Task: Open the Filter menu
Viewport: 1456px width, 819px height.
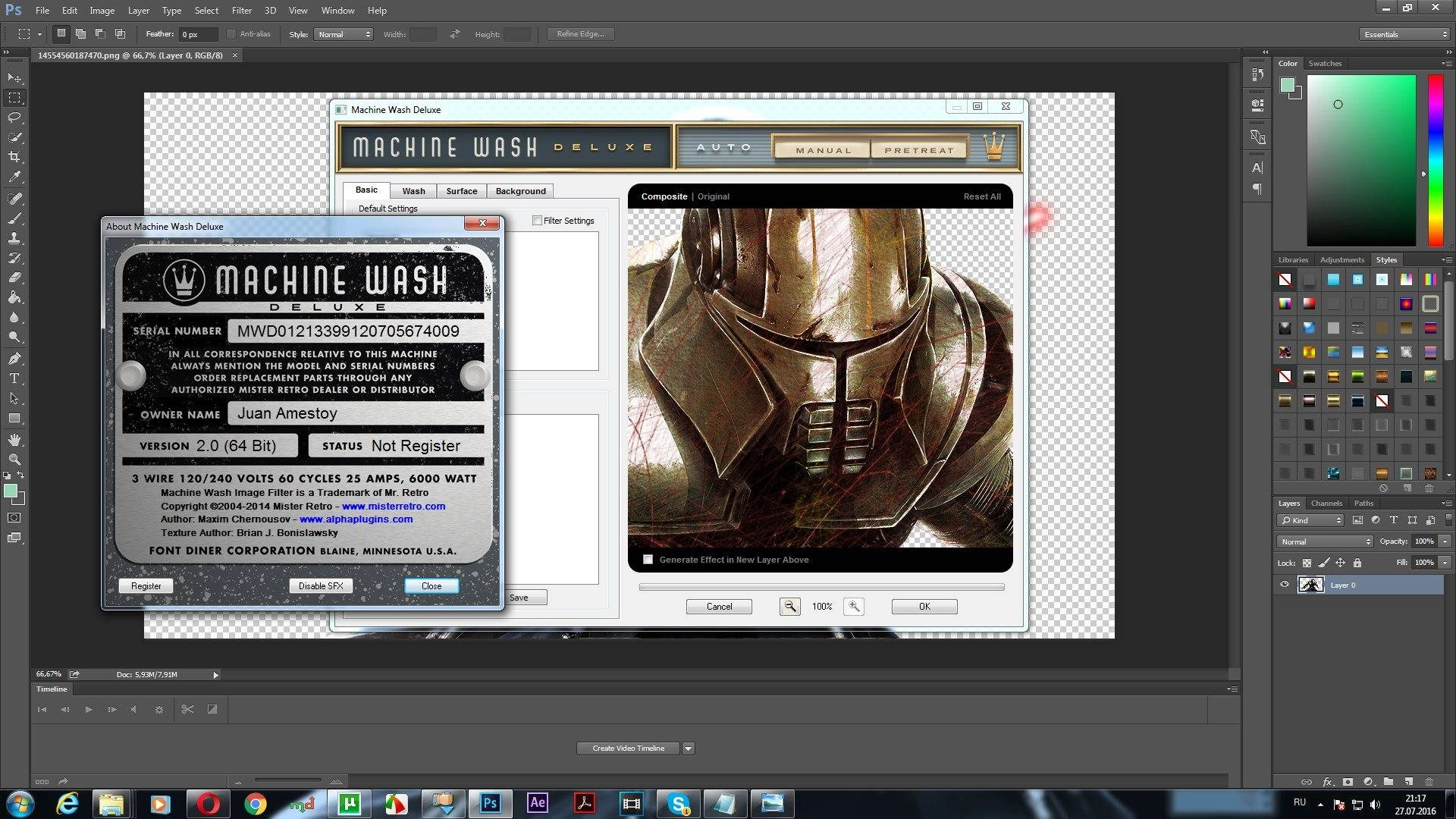Action: [242, 11]
